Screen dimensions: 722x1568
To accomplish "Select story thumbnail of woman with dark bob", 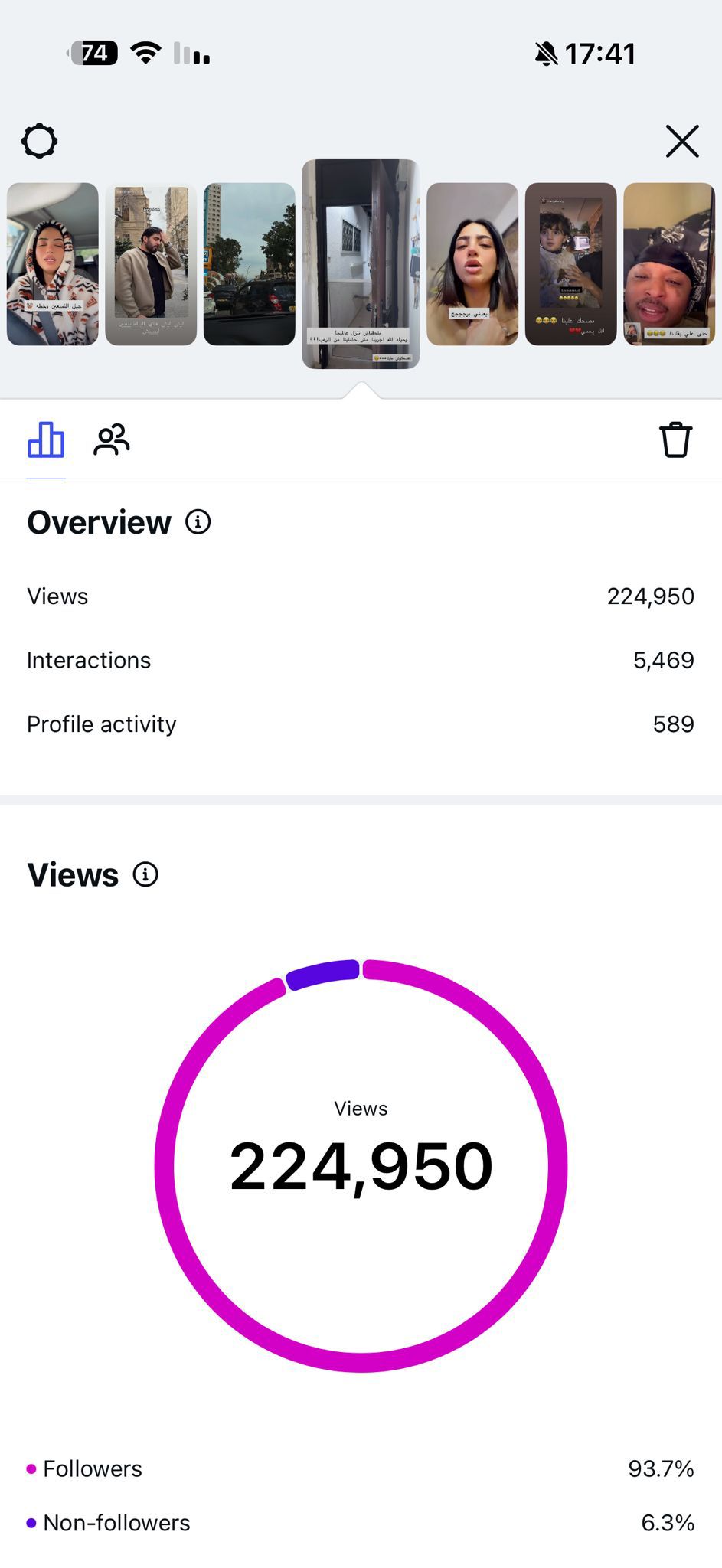I will (x=472, y=264).
